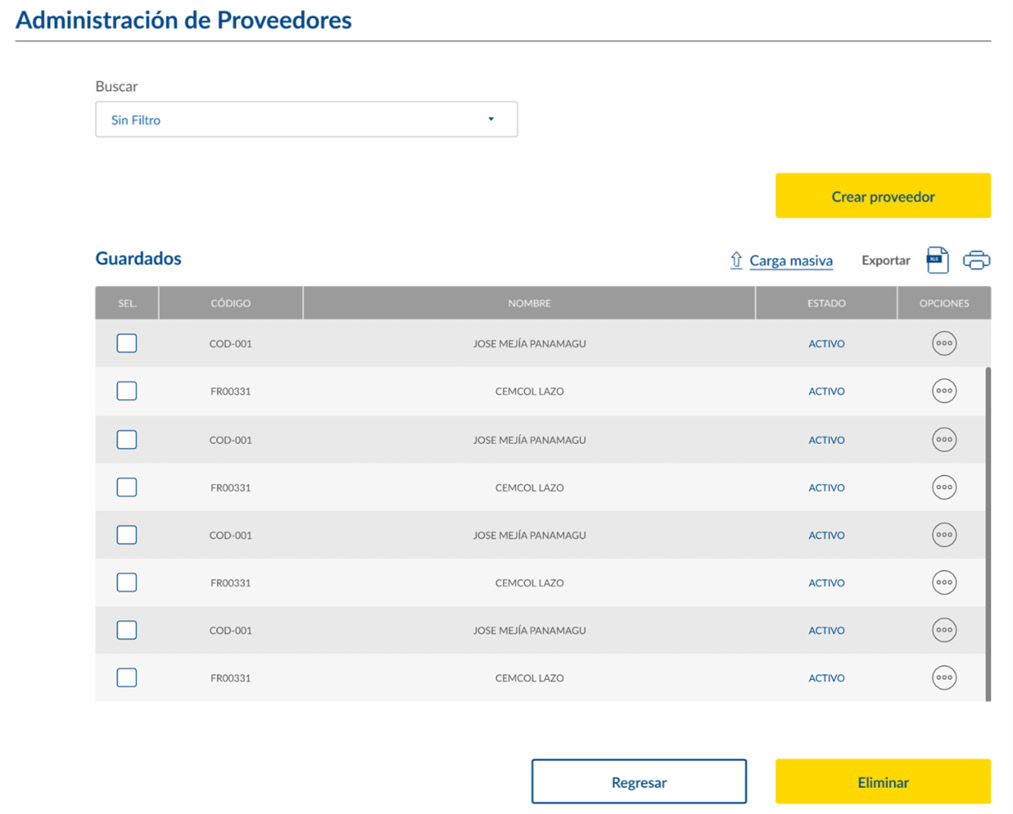Click the Regresar button

pos(639,782)
